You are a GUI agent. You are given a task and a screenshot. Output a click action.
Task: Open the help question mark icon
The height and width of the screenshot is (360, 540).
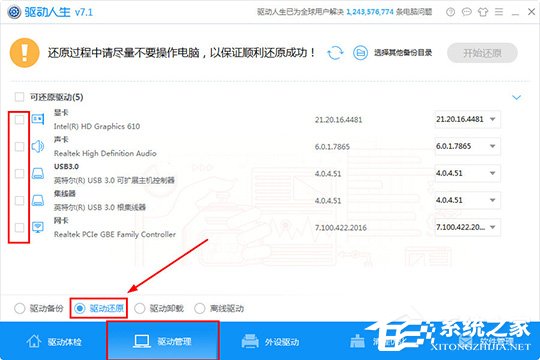click(x=450, y=12)
